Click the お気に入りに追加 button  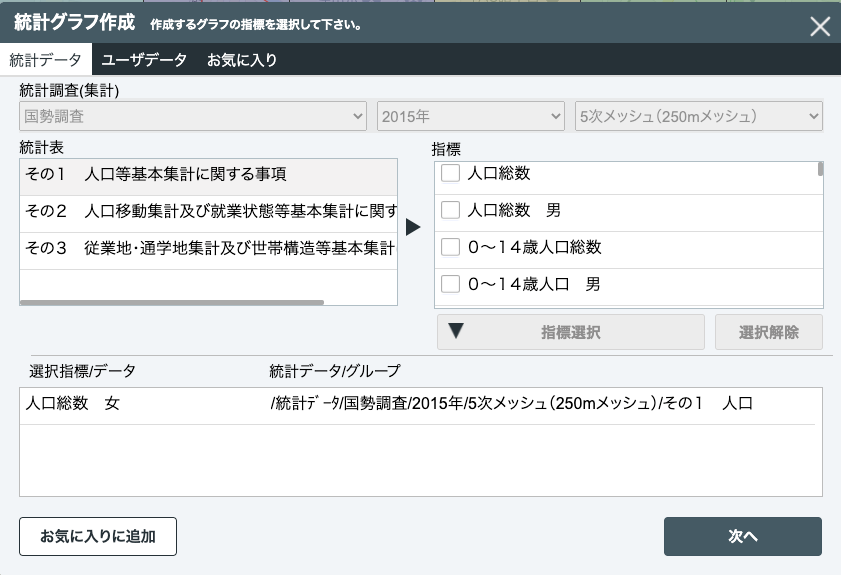point(98,536)
